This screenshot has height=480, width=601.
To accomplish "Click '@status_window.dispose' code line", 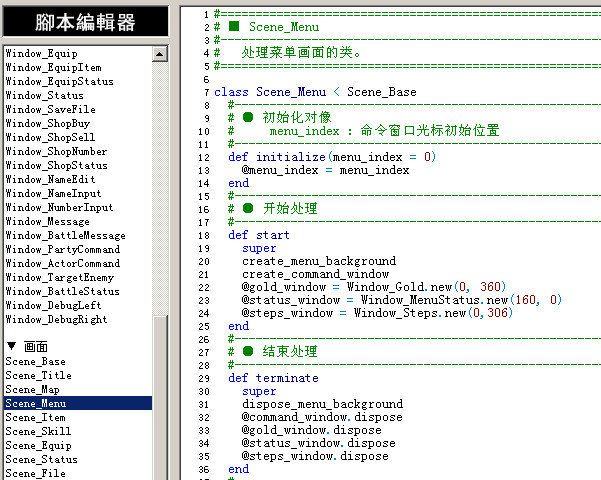I will pyautogui.click(x=319, y=443).
